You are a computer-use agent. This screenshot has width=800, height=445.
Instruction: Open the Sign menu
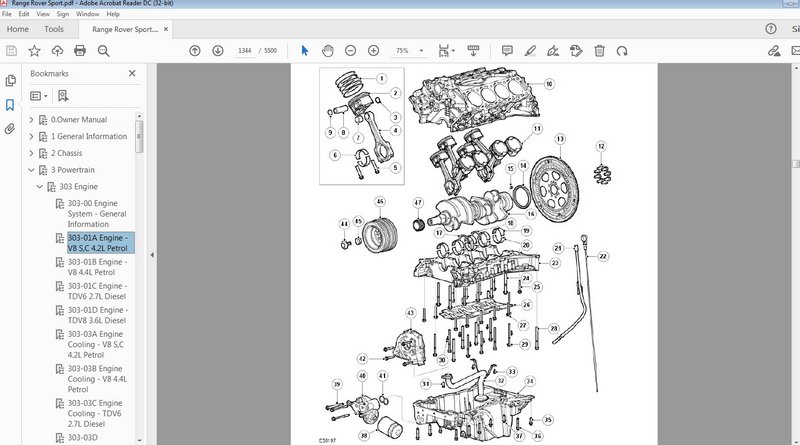63,14
